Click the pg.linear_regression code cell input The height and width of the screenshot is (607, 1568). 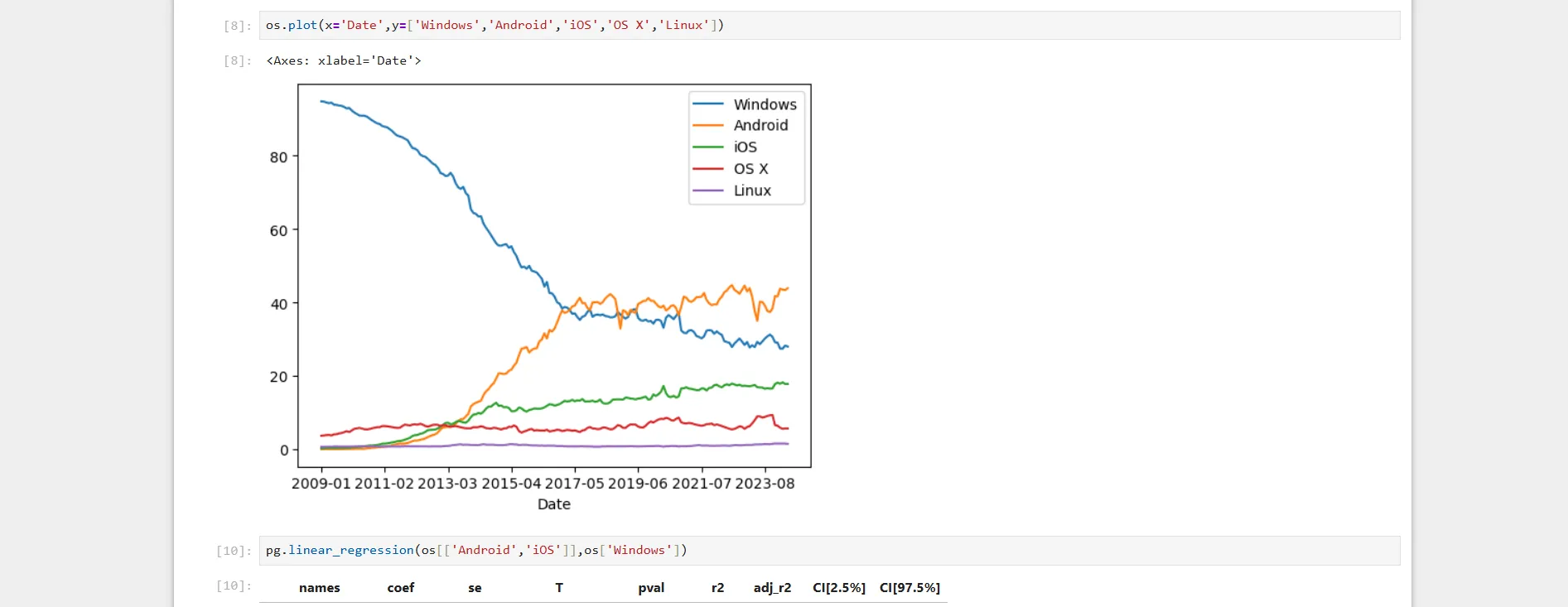coord(829,550)
